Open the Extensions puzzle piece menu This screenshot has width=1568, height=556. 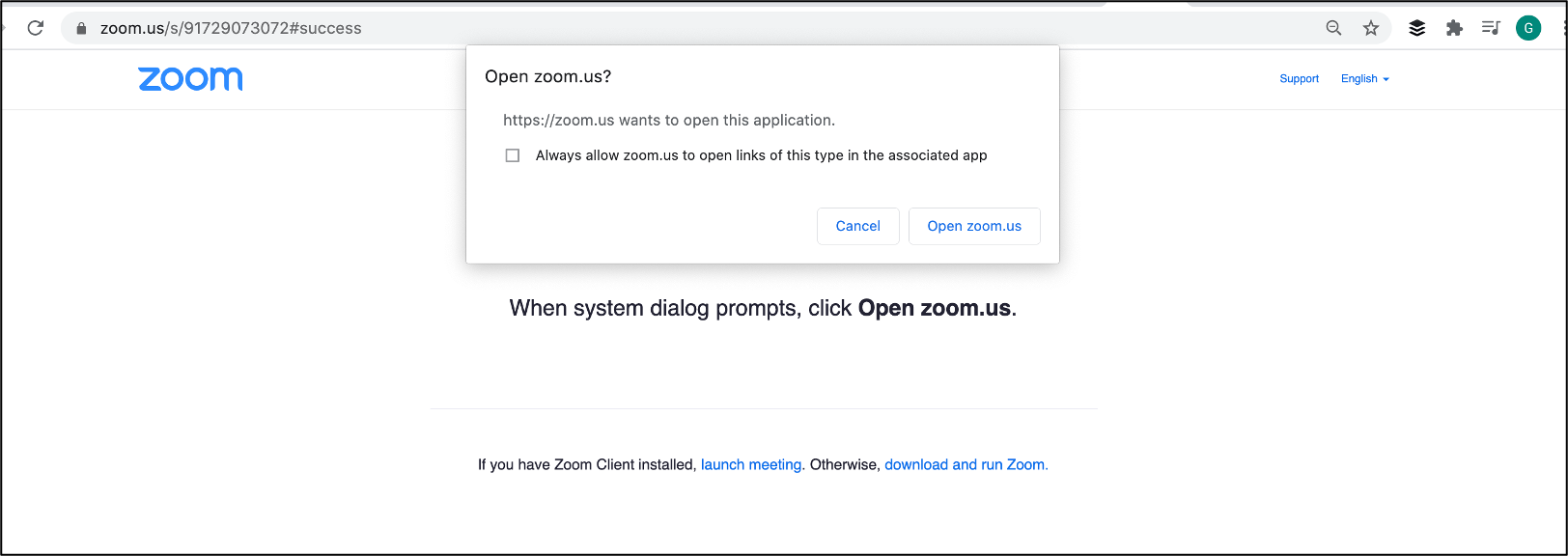pyautogui.click(x=1454, y=28)
